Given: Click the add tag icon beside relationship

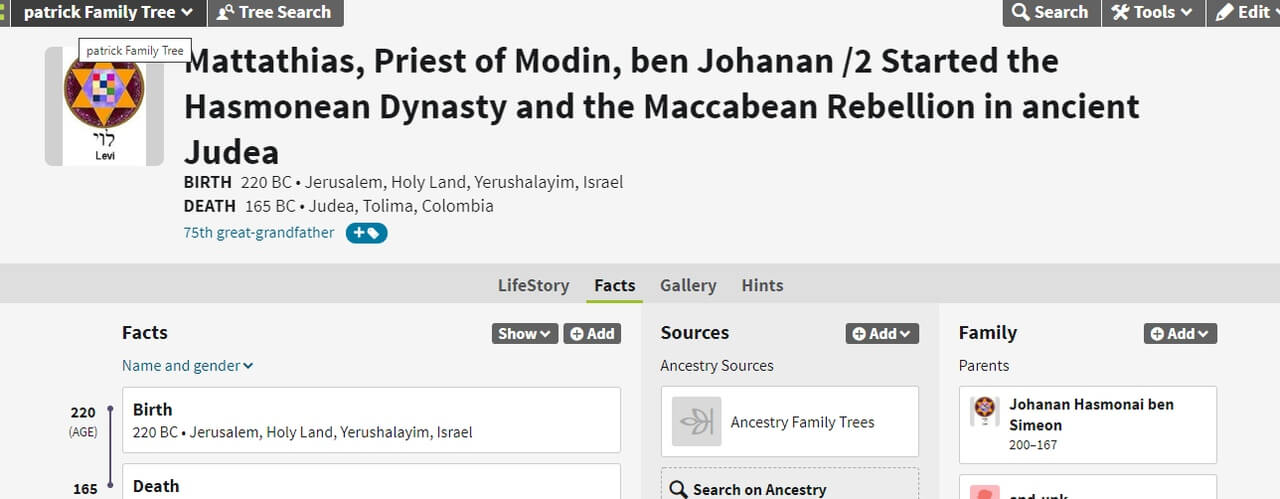Looking at the screenshot, I should (x=366, y=233).
